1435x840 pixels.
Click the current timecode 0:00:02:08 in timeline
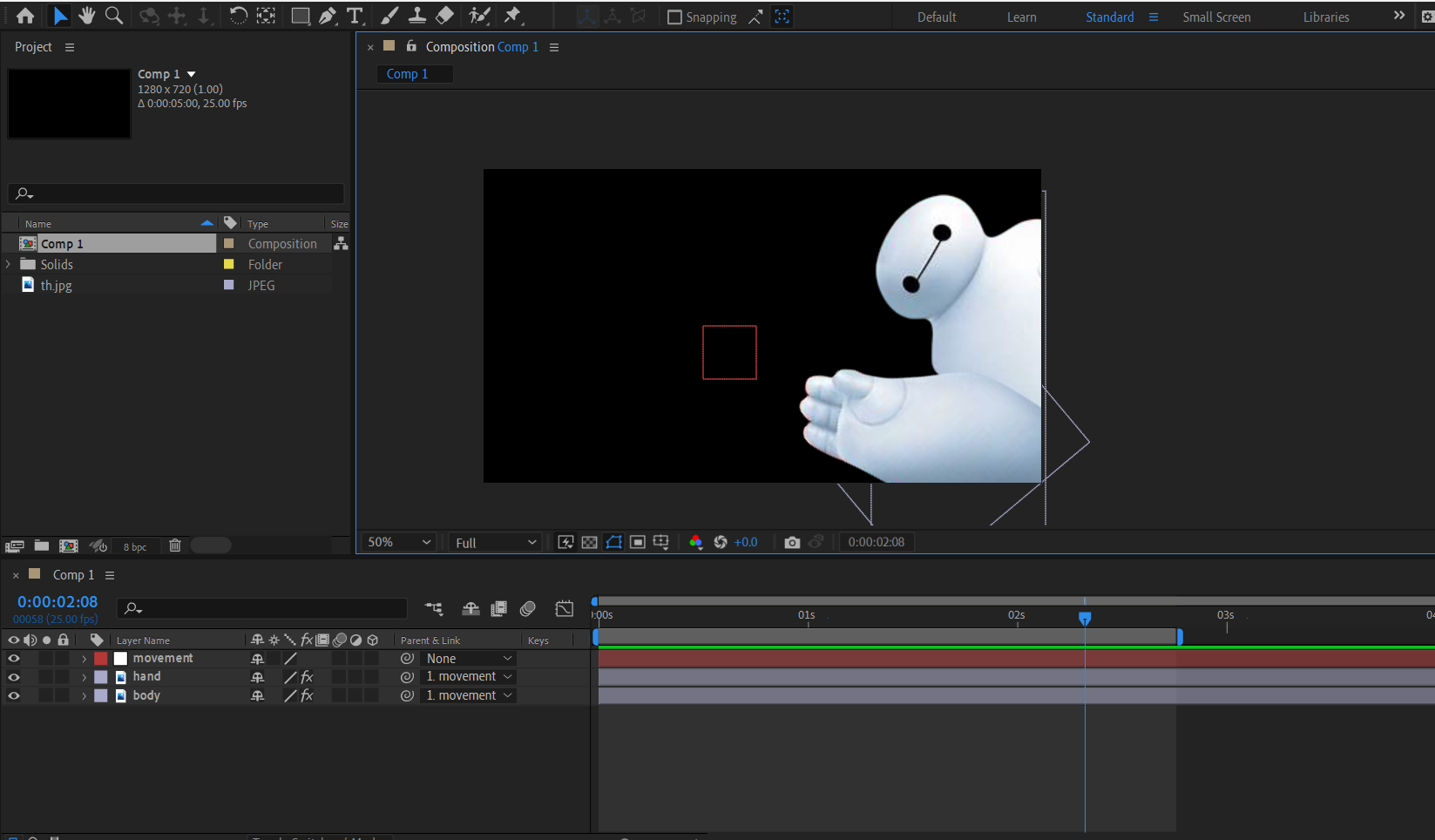pos(58,601)
